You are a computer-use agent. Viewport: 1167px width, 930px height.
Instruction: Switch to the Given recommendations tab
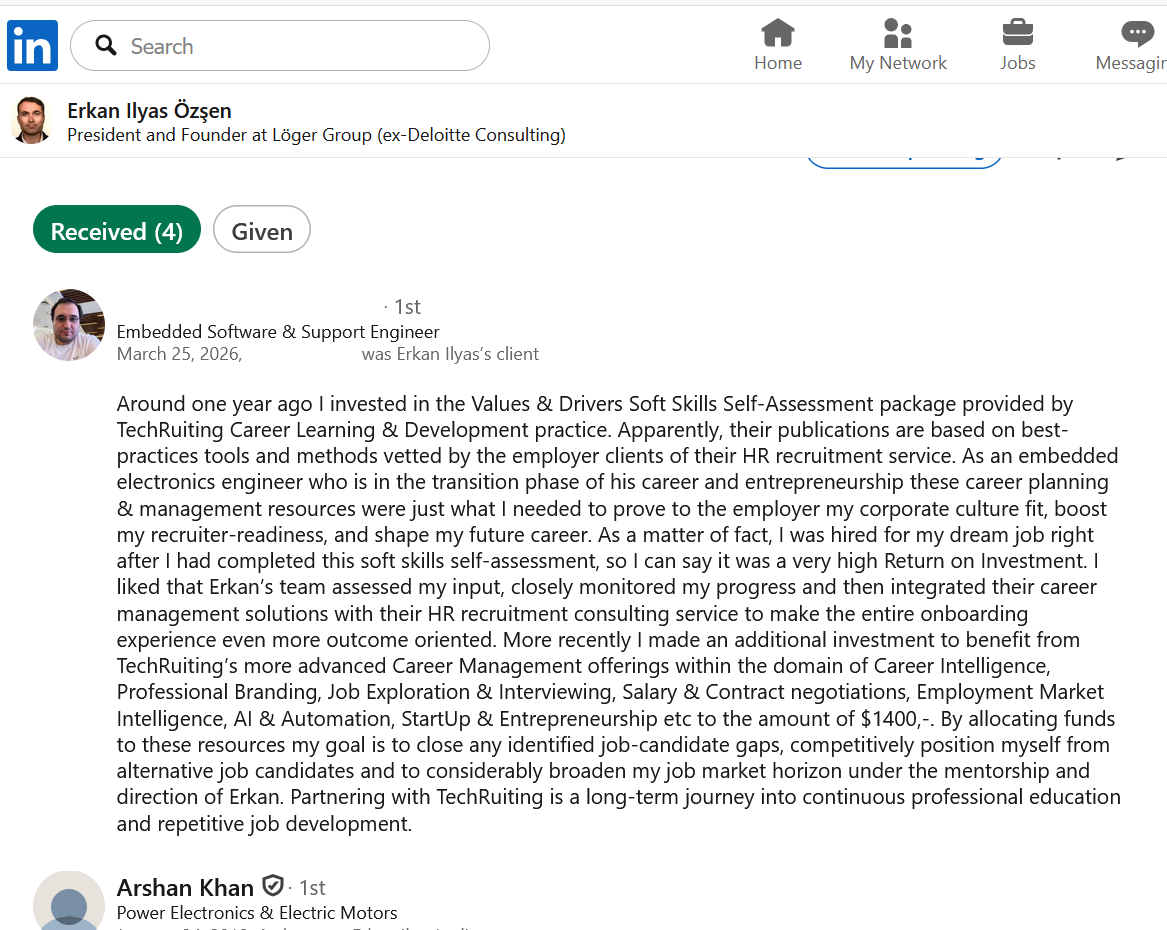tap(262, 231)
